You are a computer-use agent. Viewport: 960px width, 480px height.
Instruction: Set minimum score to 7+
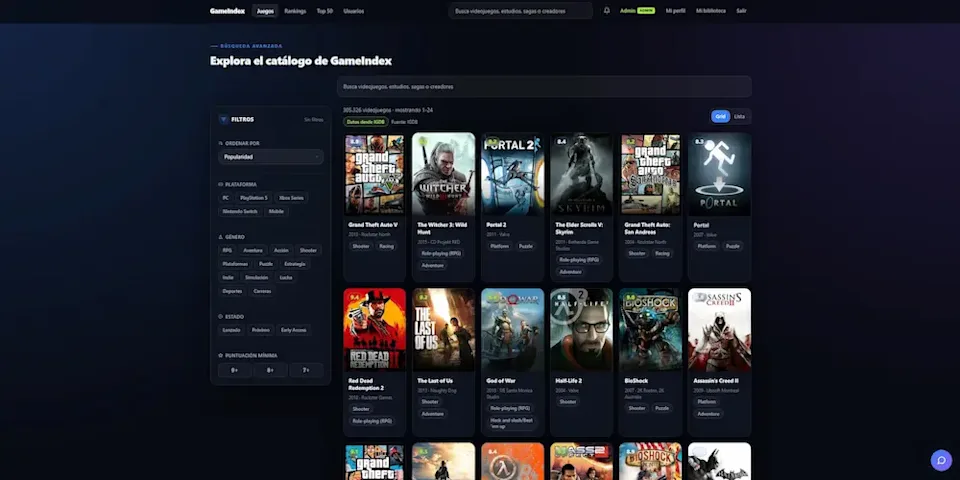(x=306, y=370)
